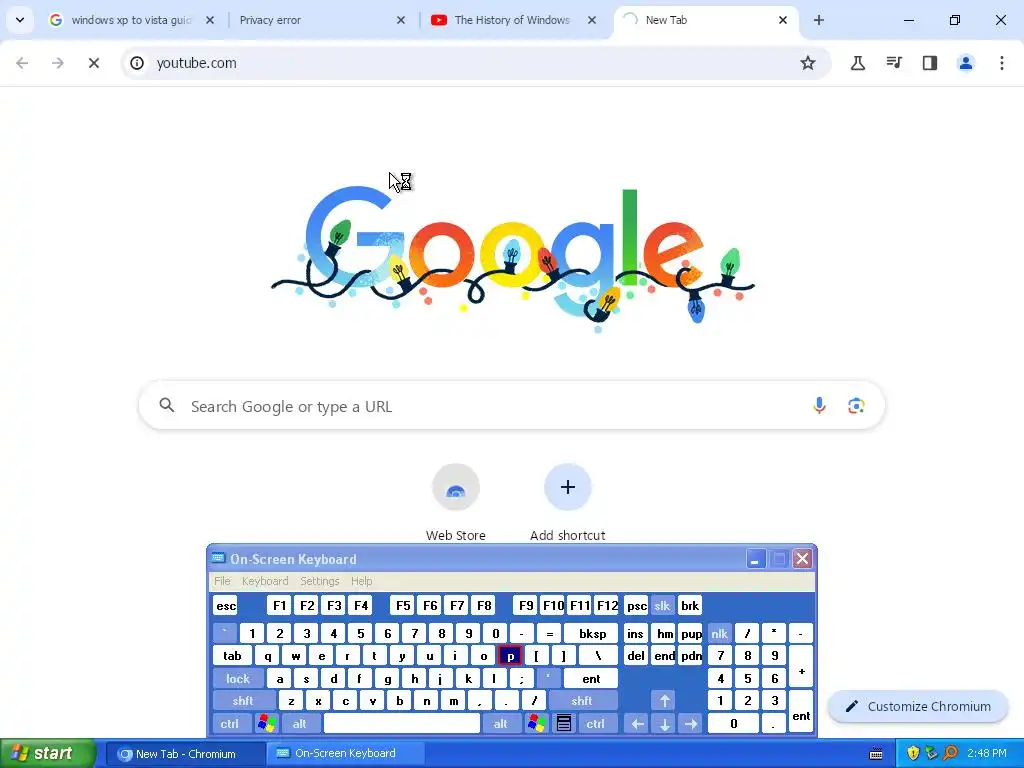Expand the tab search dropdown arrow
The width and height of the screenshot is (1024, 768).
click(20, 20)
